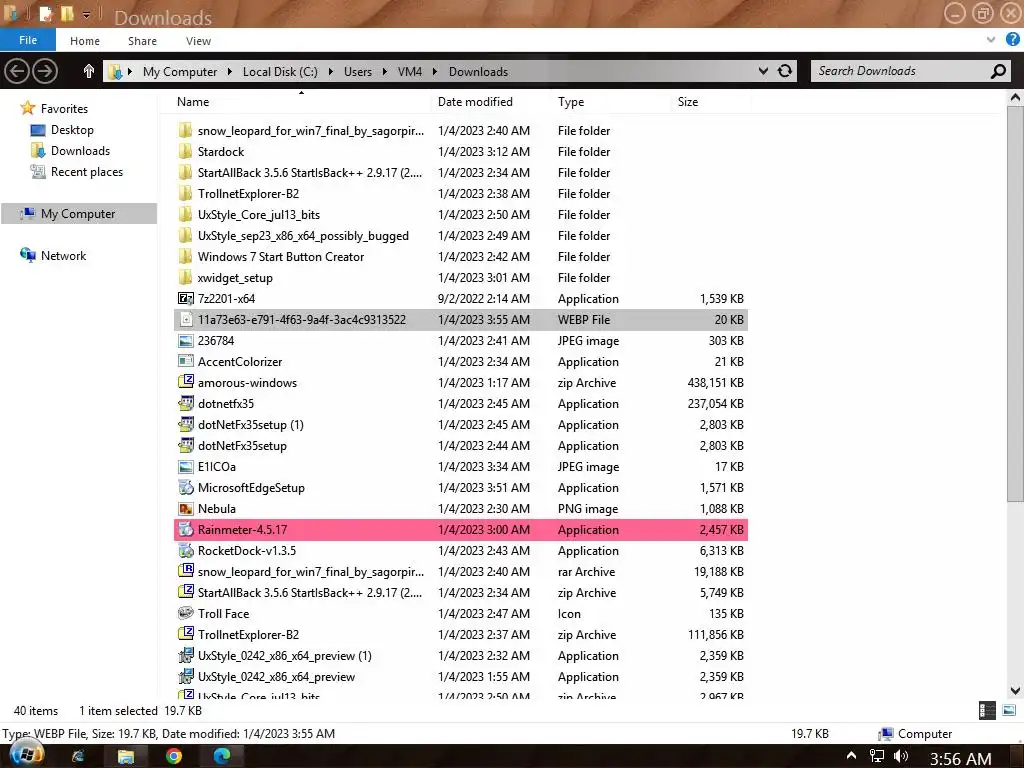Show hidden tray icons arrow

point(851,756)
